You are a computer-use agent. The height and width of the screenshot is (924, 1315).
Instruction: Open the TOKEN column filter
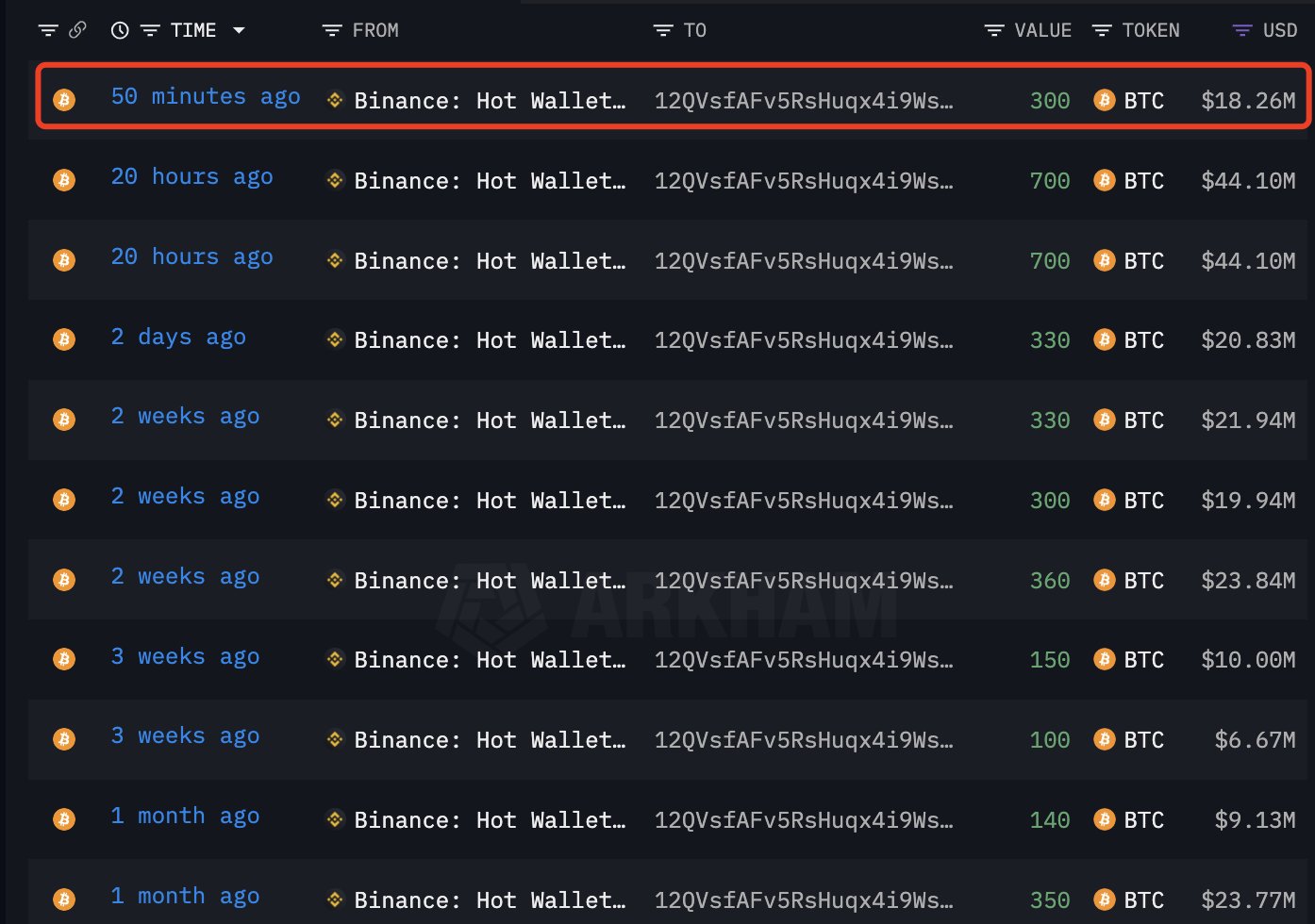pyautogui.click(x=1101, y=31)
